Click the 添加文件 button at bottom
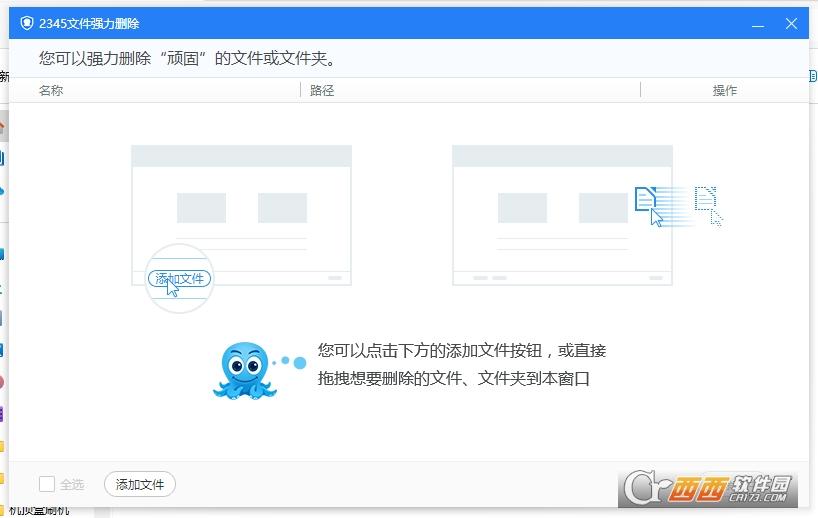The height and width of the screenshot is (518, 818). pyautogui.click(x=140, y=484)
